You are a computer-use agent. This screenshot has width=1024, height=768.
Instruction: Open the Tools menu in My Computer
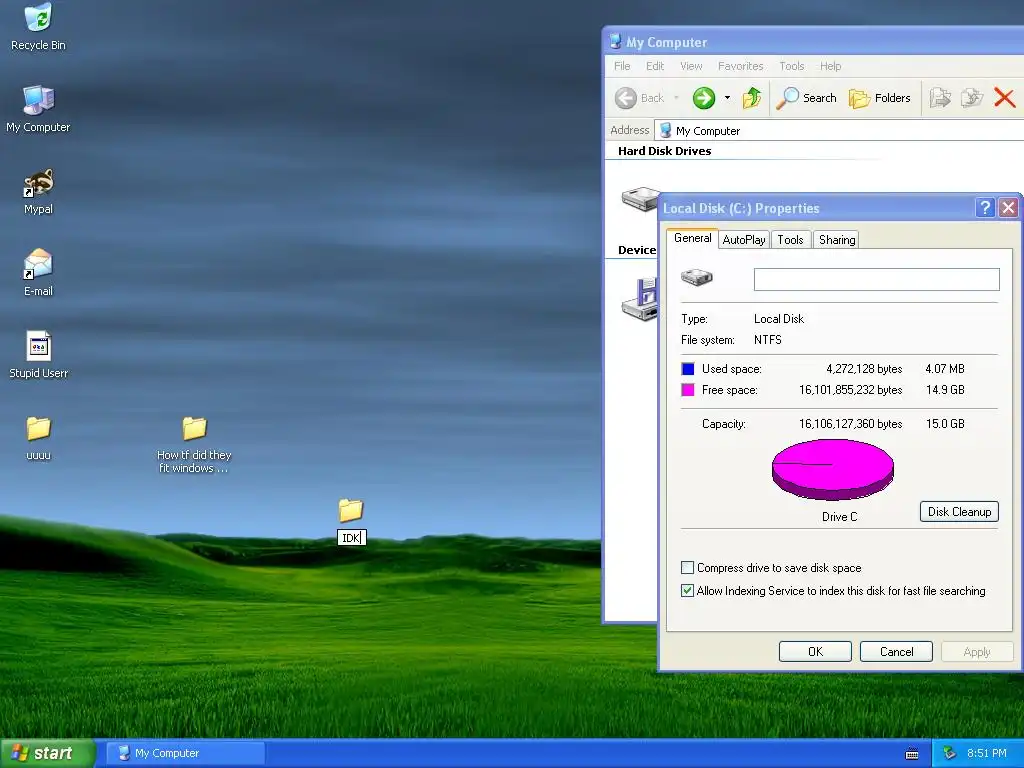[x=792, y=66]
